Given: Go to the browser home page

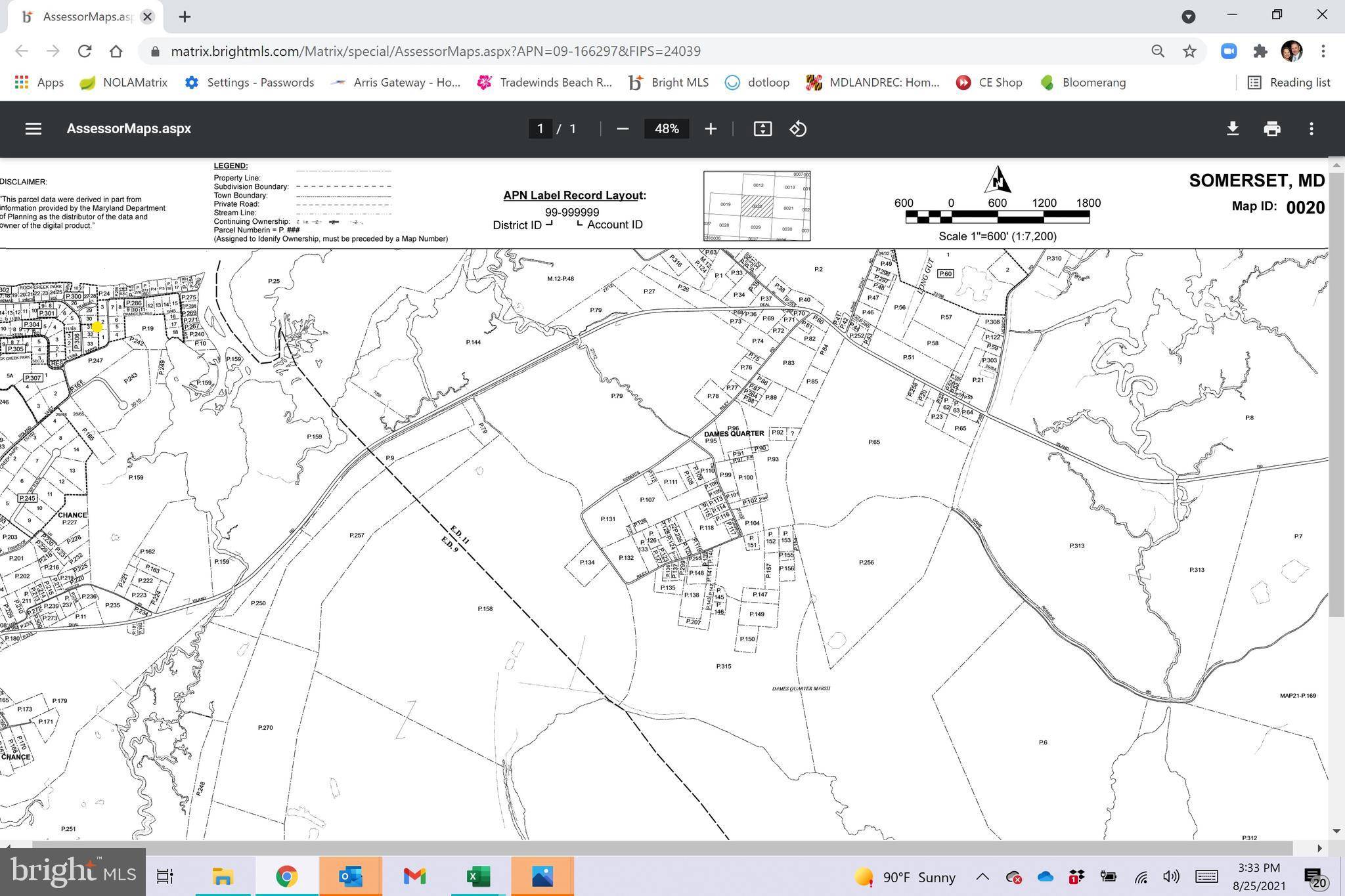Looking at the screenshot, I should pyautogui.click(x=116, y=51).
